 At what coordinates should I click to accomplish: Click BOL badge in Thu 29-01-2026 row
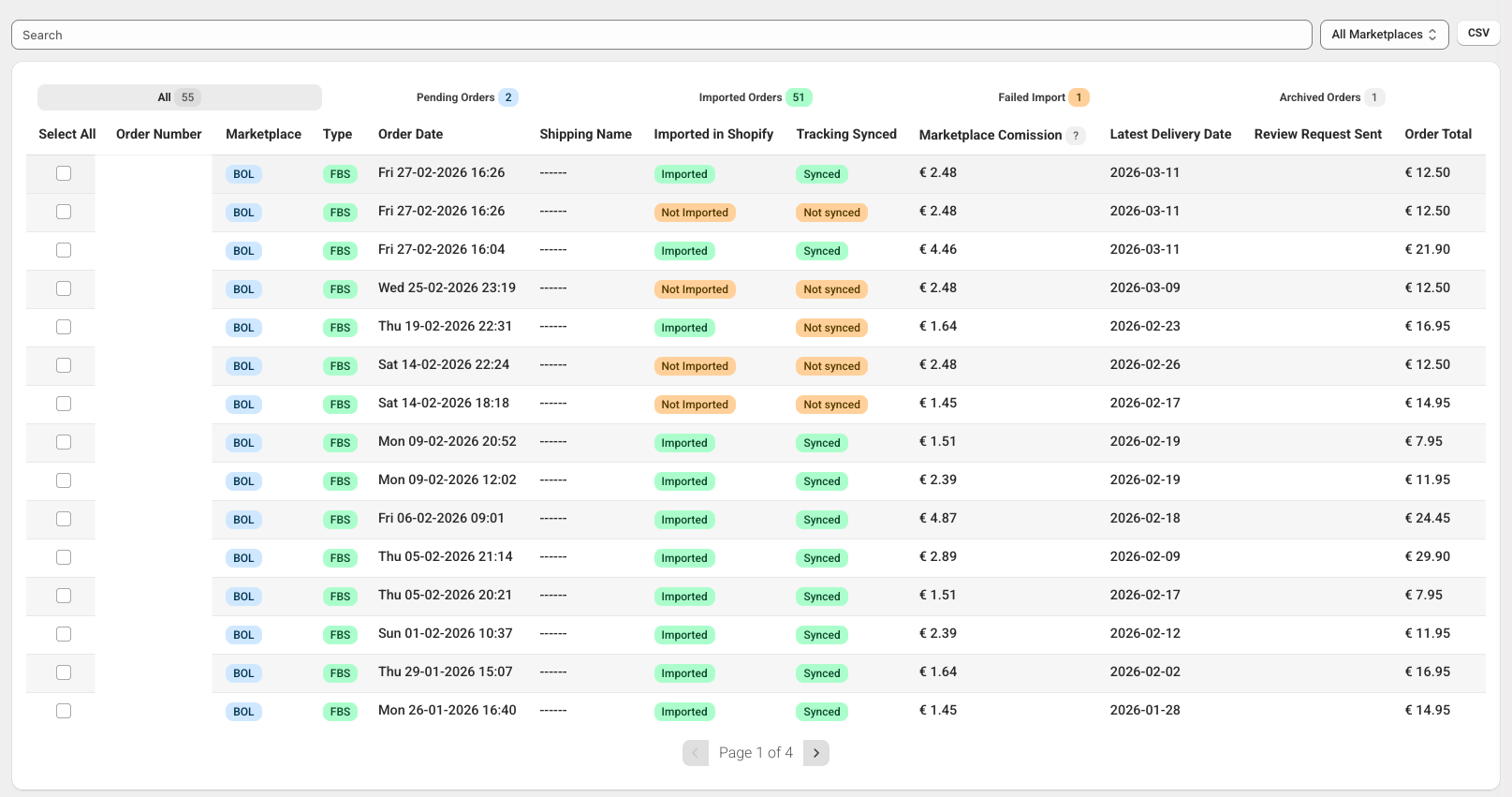pyautogui.click(x=243, y=673)
